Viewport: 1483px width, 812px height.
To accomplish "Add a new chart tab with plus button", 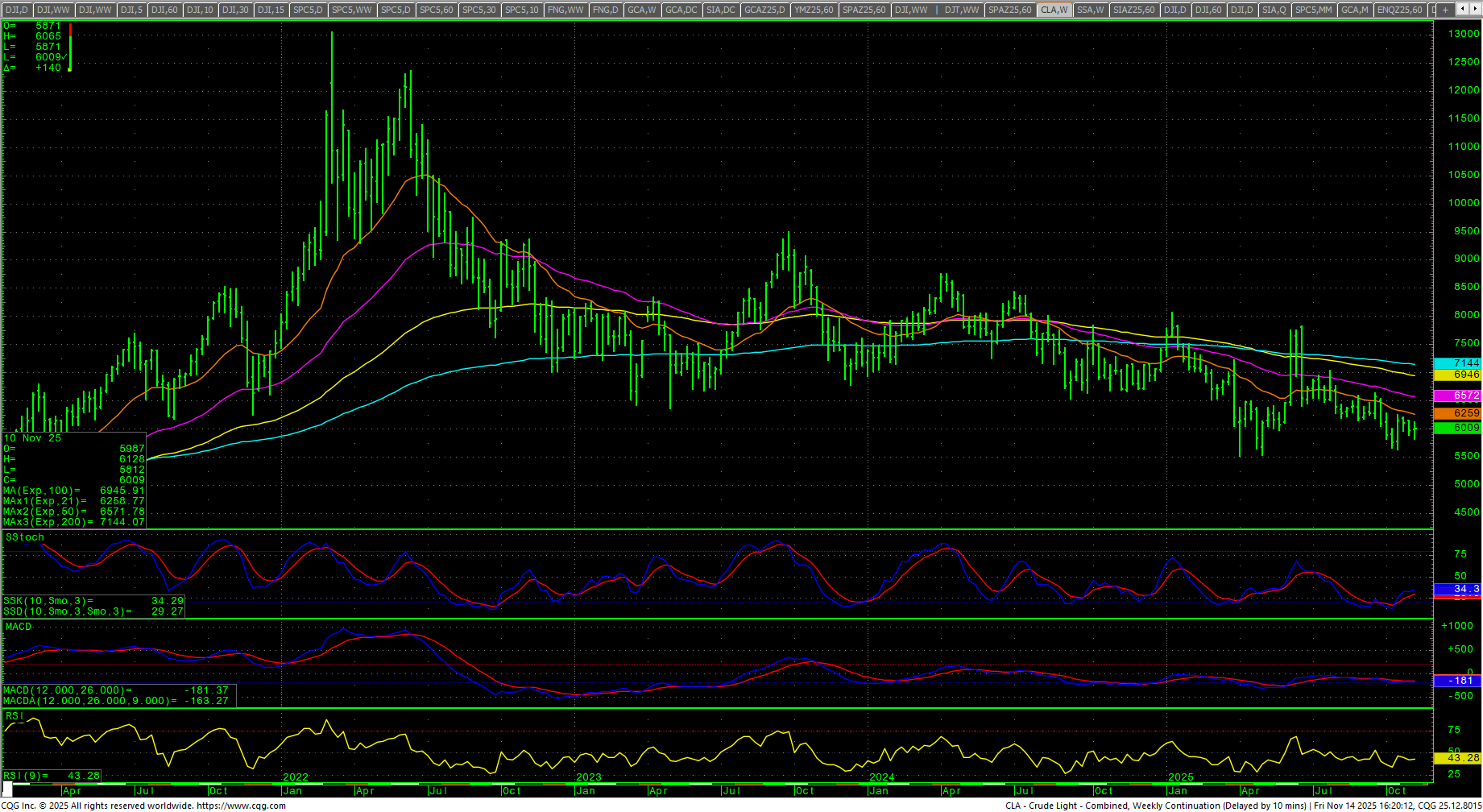I will [1445, 10].
